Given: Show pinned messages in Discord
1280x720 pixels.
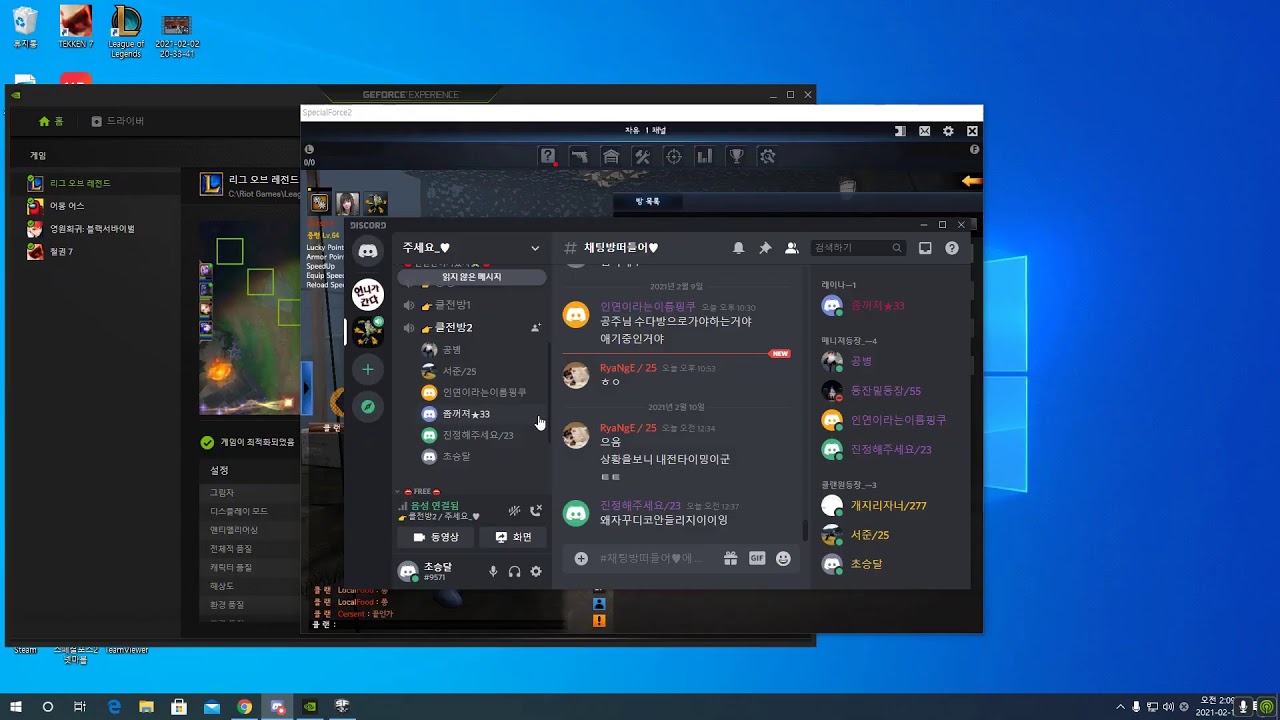Looking at the screenshot, I should [765, 248].
